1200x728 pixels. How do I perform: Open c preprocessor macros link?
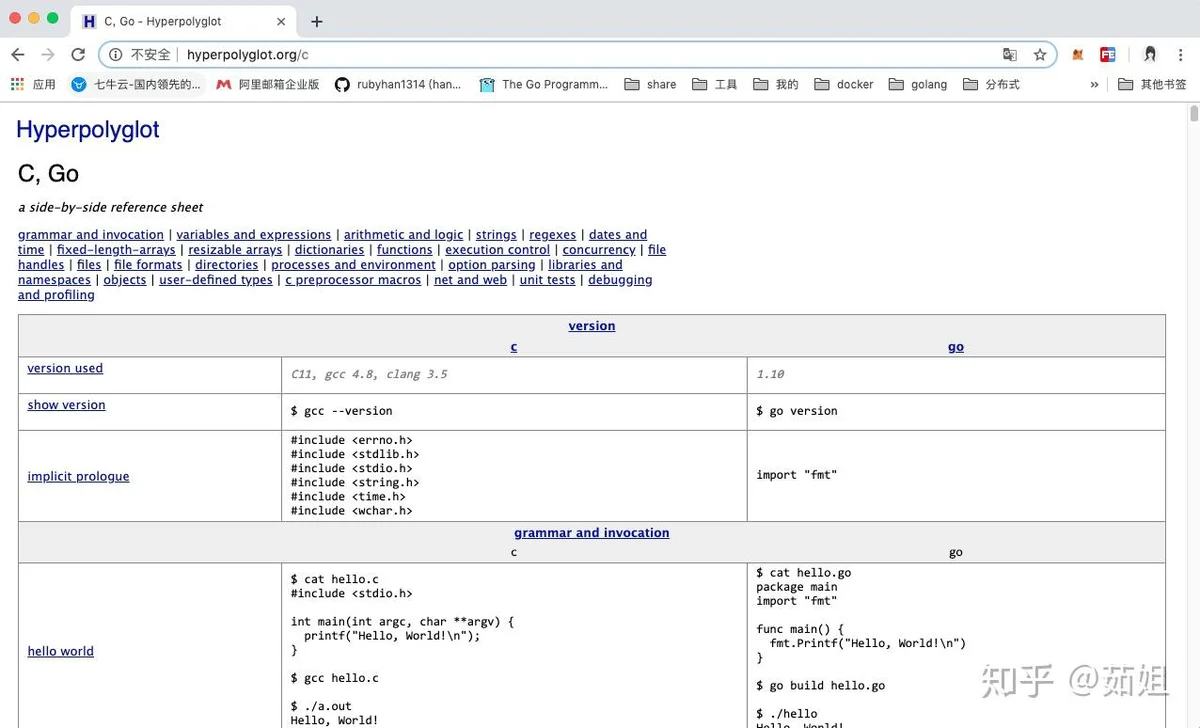click(x=353, y=280)
